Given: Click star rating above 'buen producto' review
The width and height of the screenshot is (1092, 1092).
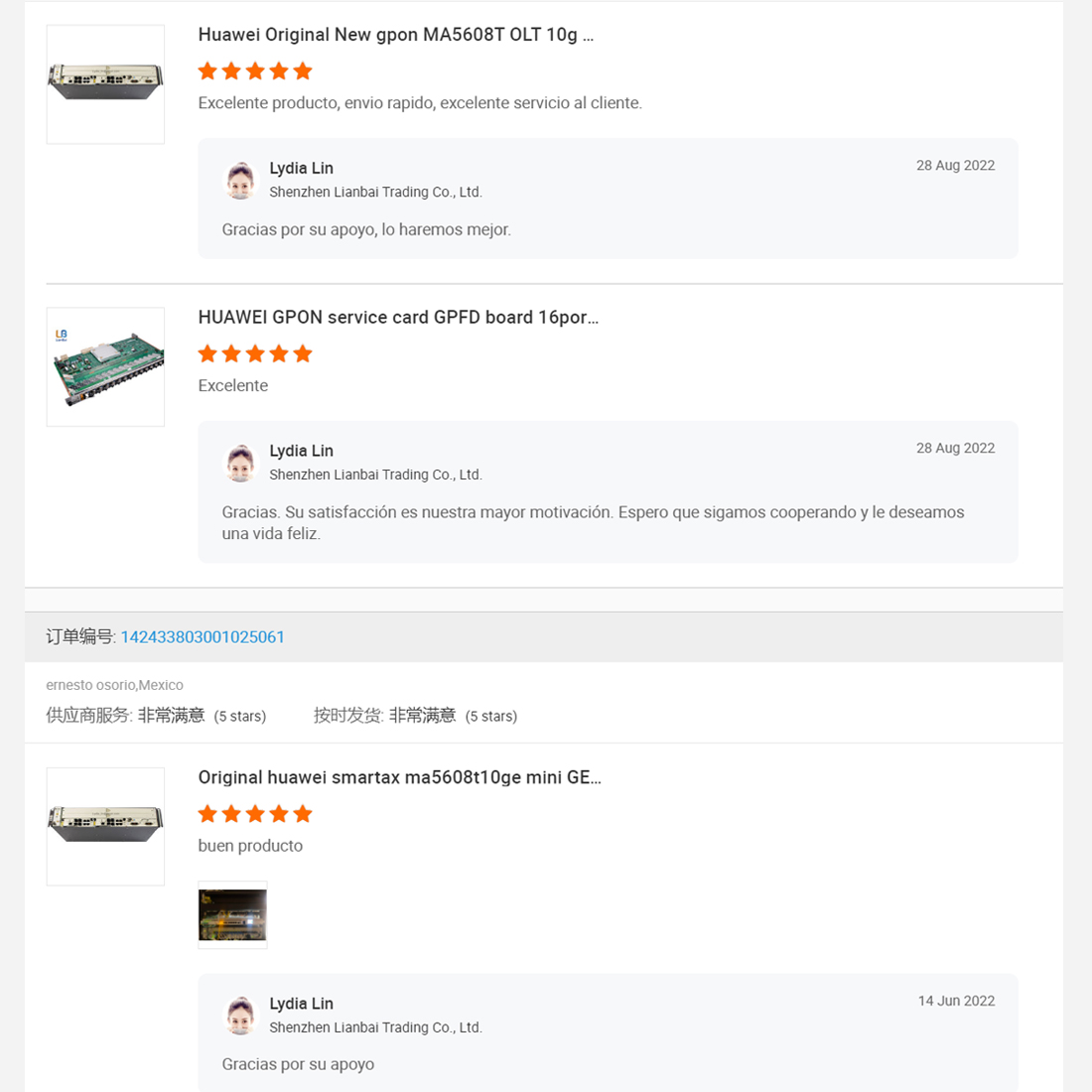Looking at the screenshot, I should (255, 814).
